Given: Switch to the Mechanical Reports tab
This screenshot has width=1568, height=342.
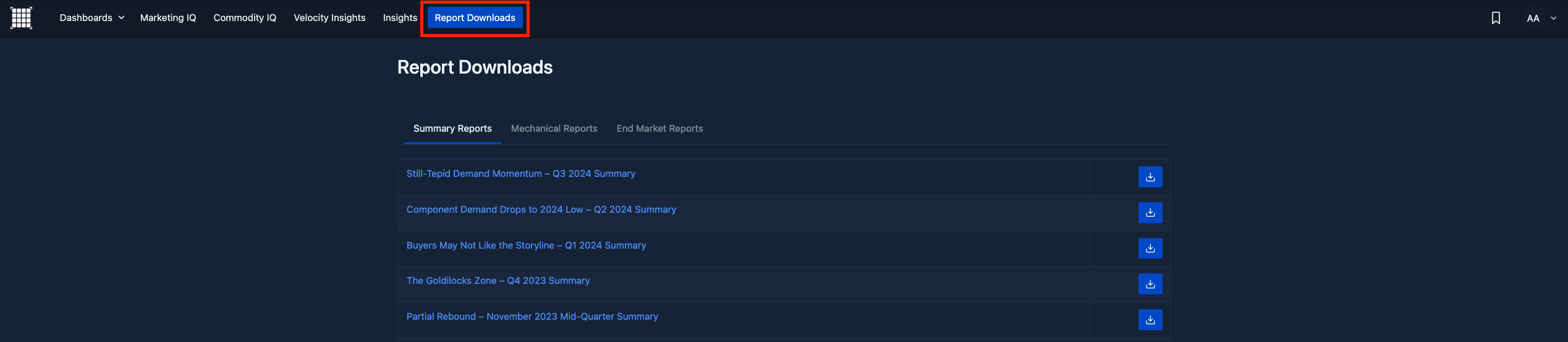Looking at the screenshot, I should click(x=554, y=129).
